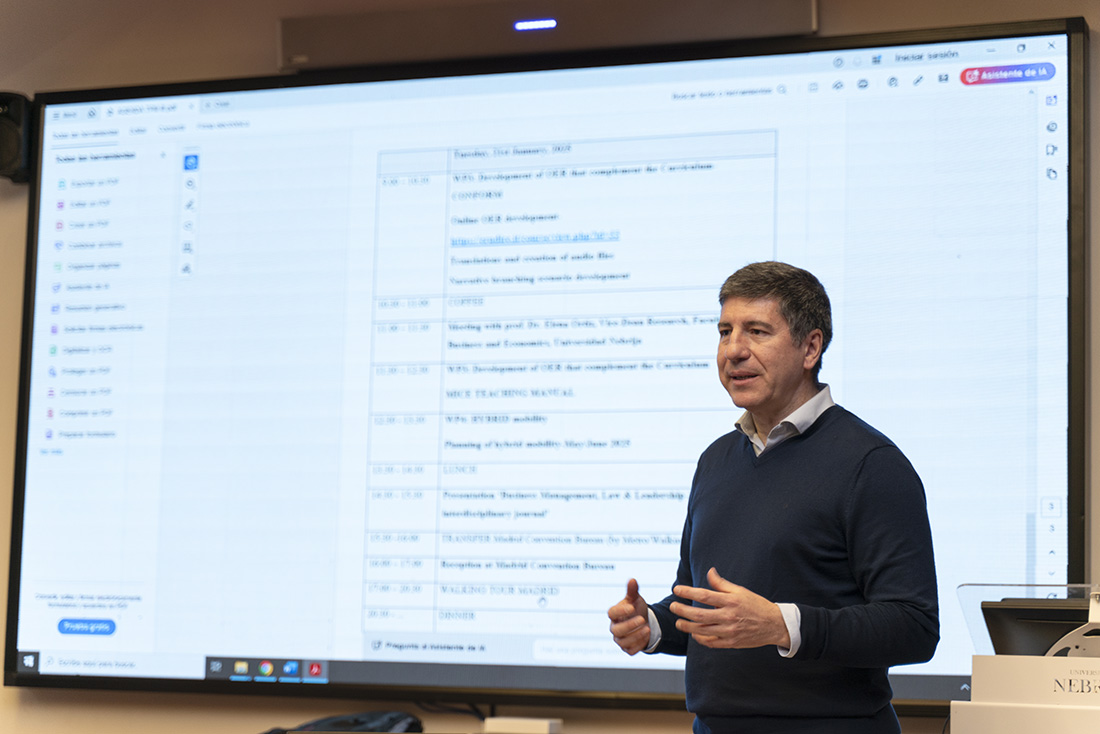1100x734 pixels.
Task: Click Iniciar sesión at the top right
Action: pyautogui.click(x=926, y=56)
